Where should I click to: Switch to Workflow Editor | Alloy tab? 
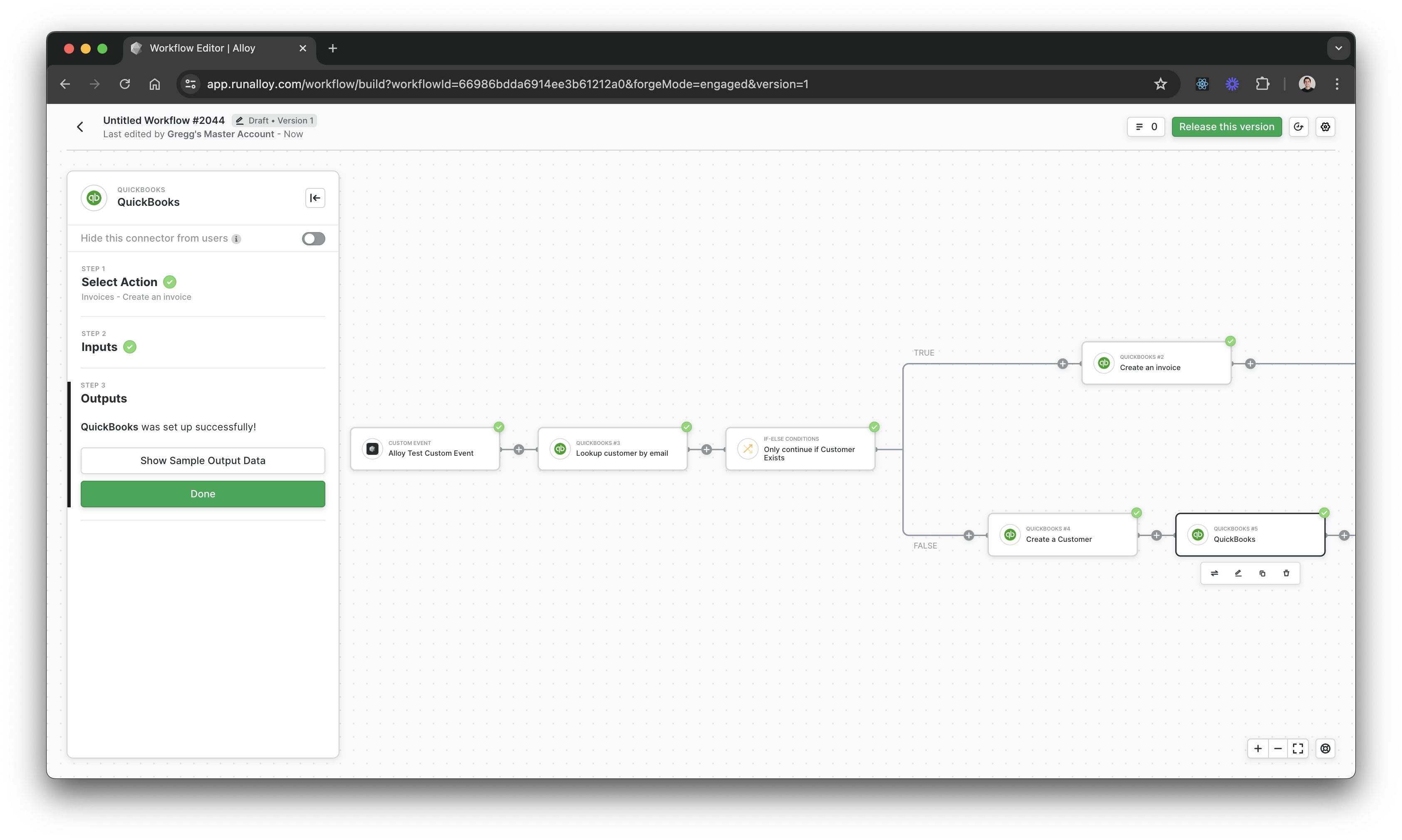202,48
